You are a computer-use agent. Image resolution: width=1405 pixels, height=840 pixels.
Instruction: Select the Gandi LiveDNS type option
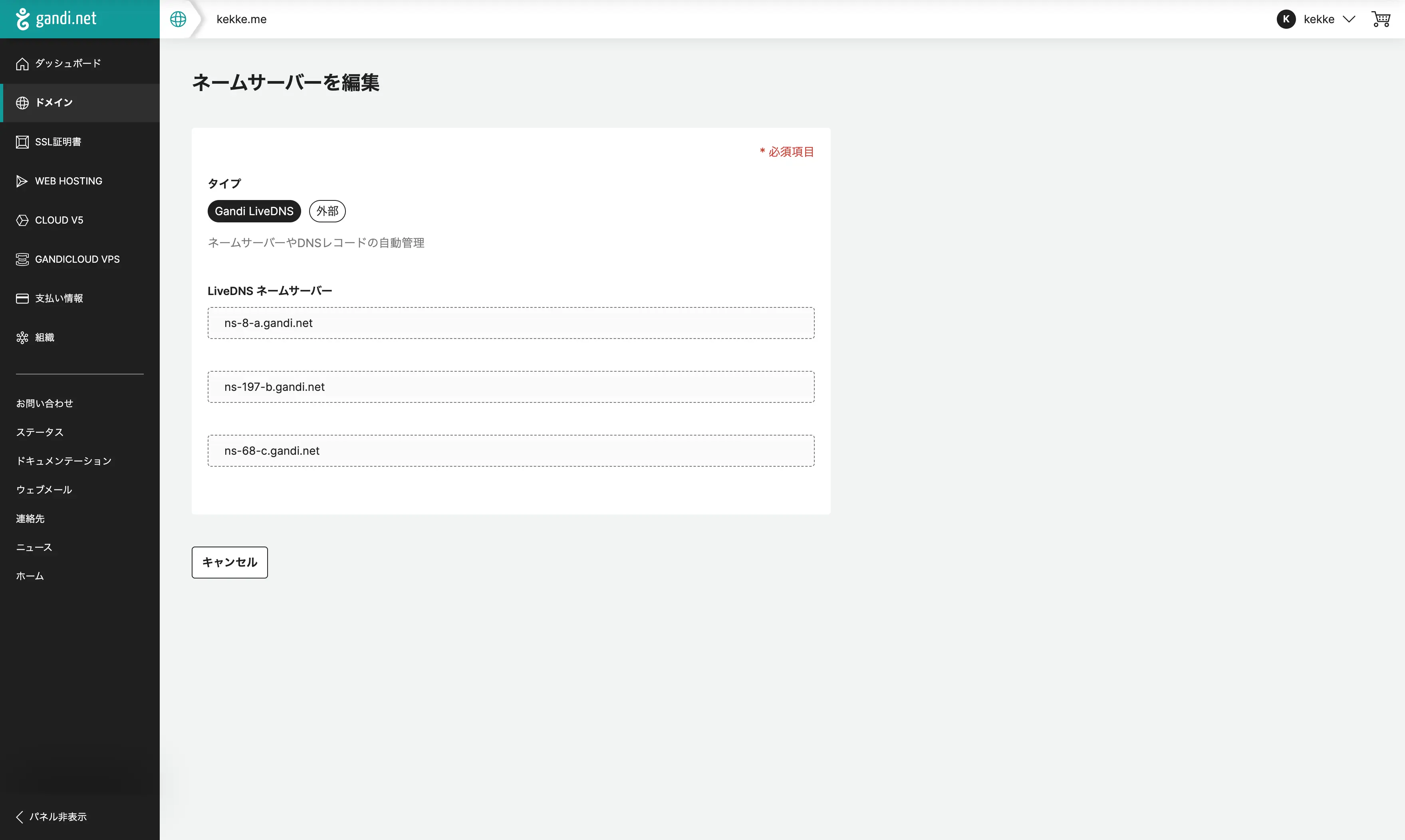[x=254, y=211]
